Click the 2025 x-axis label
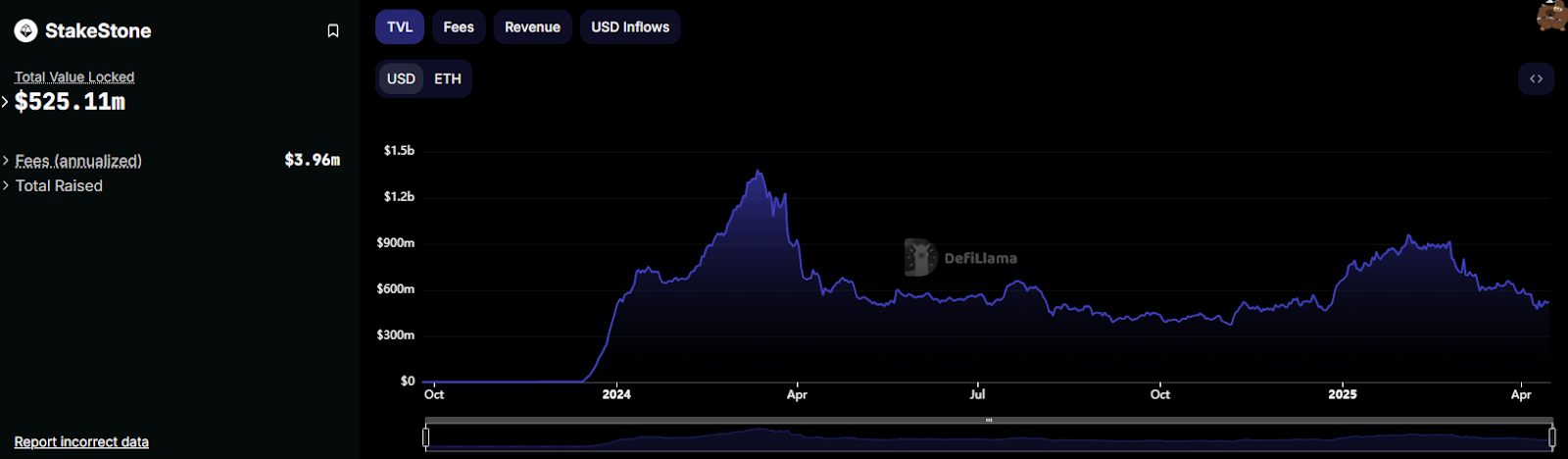This screenshot has width=1568, height=459. point(1343,394)
